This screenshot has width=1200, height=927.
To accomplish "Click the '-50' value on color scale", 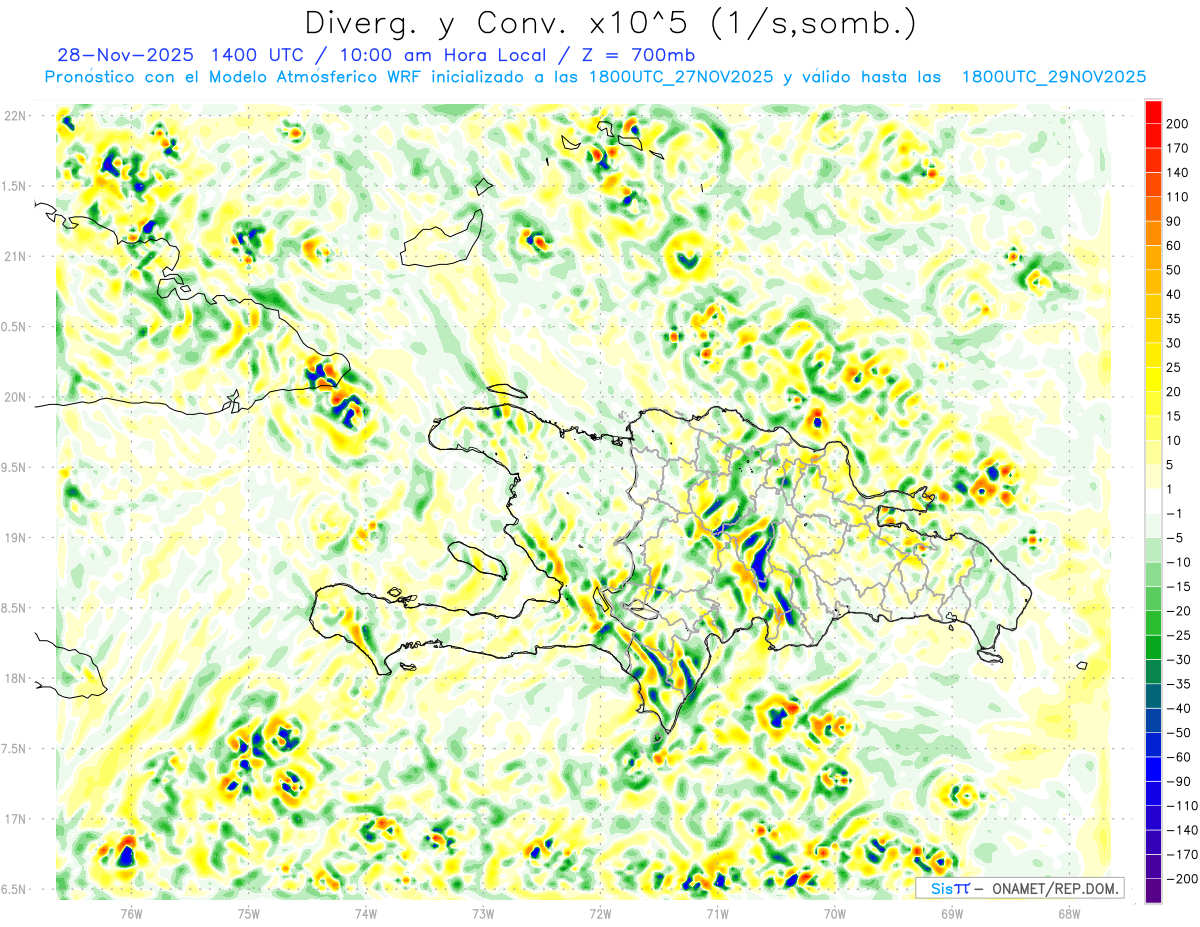I will click(1179, 733).
